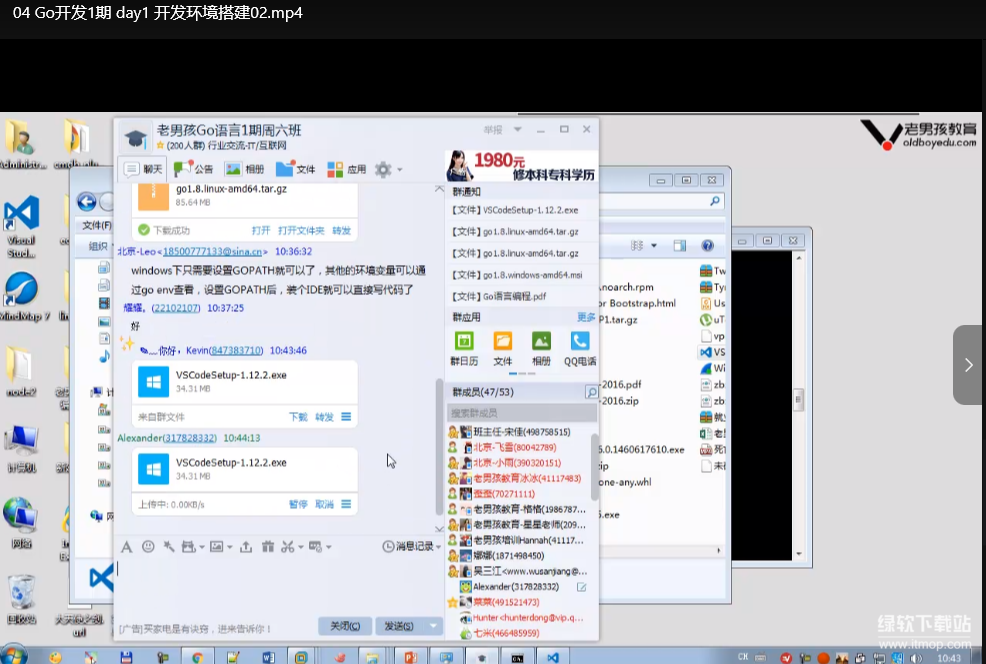Expand the send button dropdown arrow

(x=433, y=626)
